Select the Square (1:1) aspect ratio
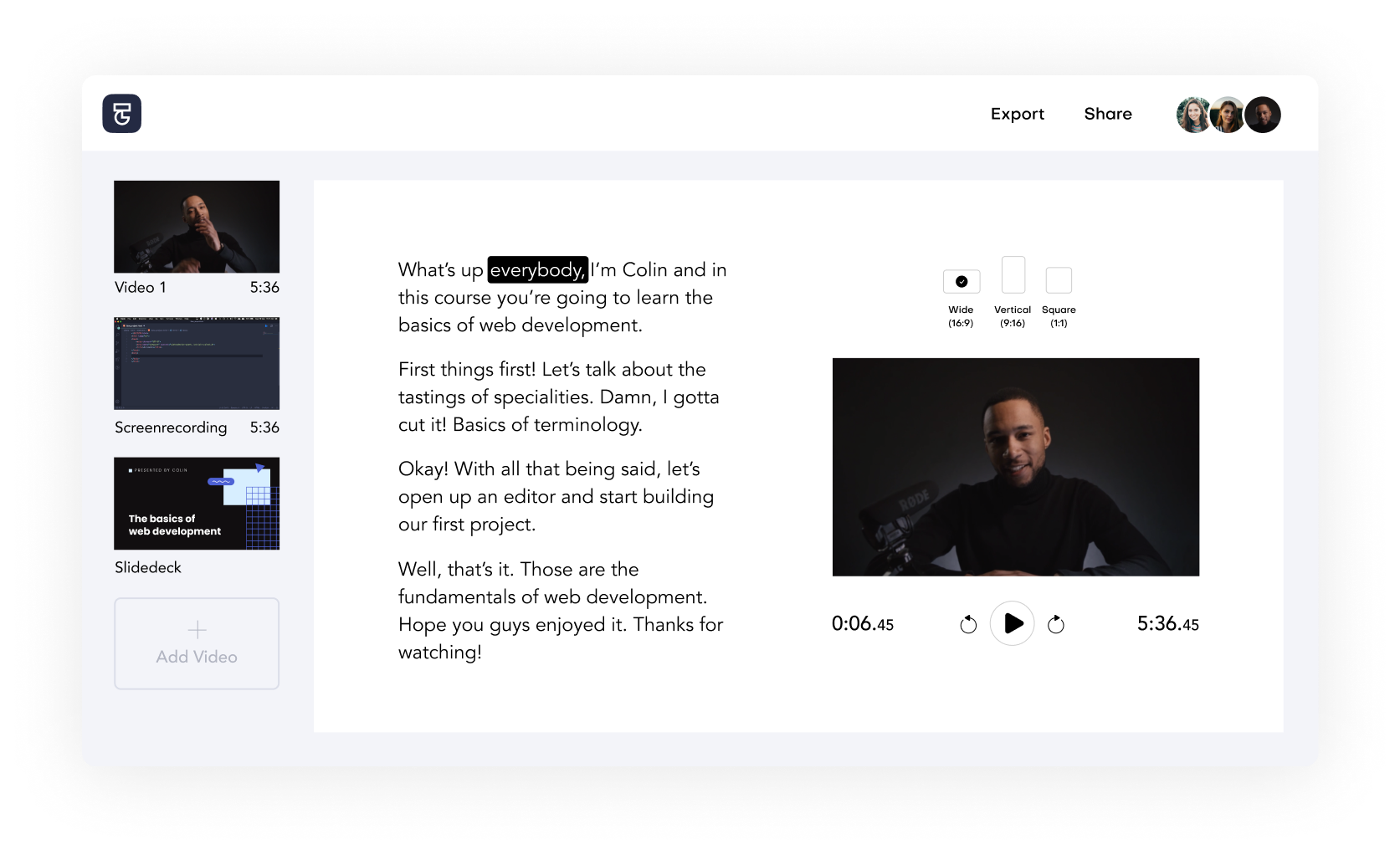Viewport: 1400px width, 855px height. [1059, 280]
